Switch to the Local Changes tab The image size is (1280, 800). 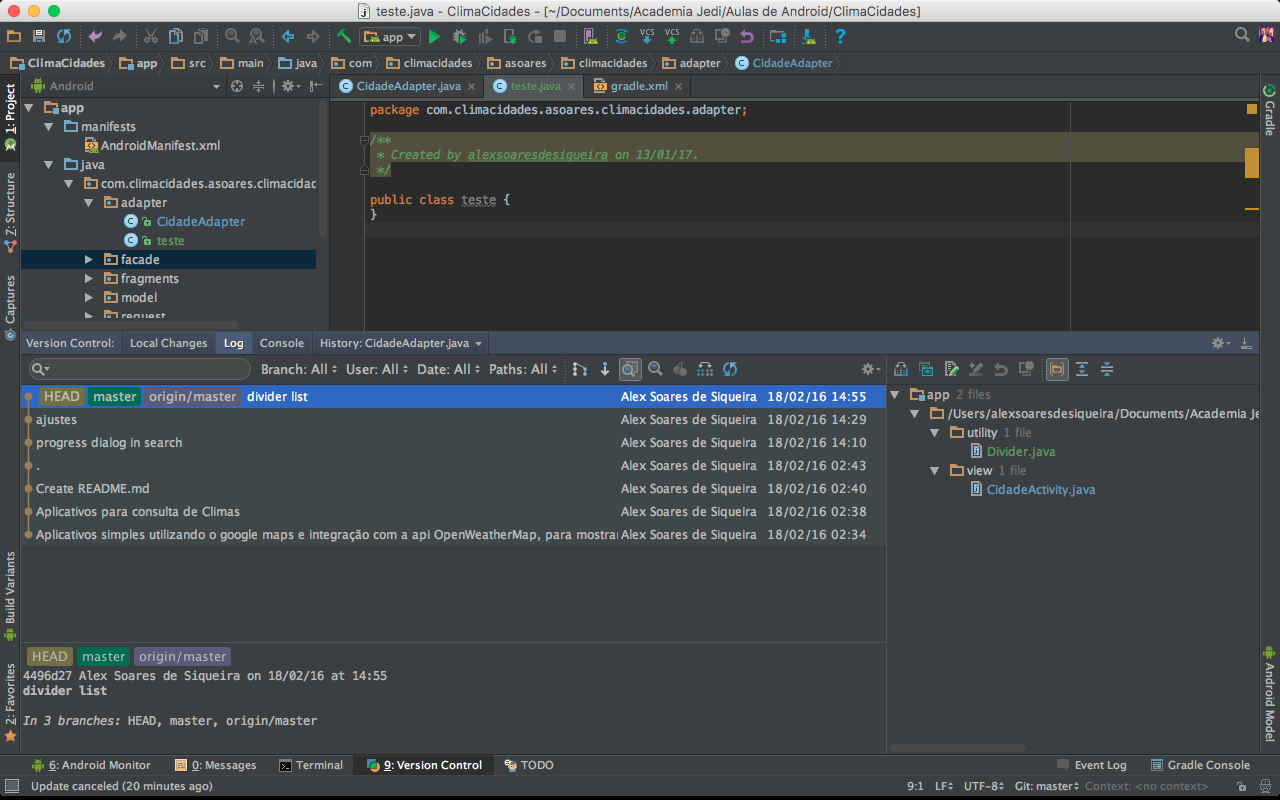pos(168,343)
